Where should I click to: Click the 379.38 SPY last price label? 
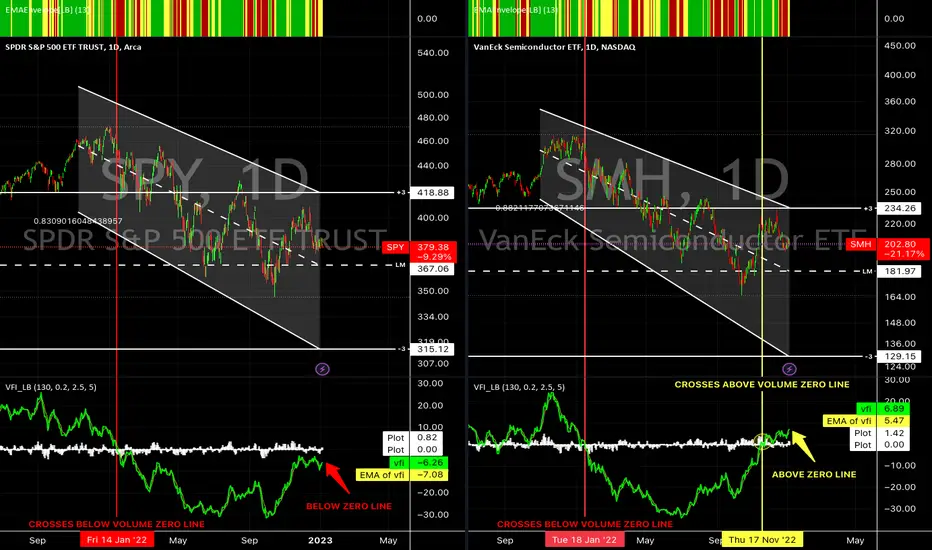(x=433, y=247)
